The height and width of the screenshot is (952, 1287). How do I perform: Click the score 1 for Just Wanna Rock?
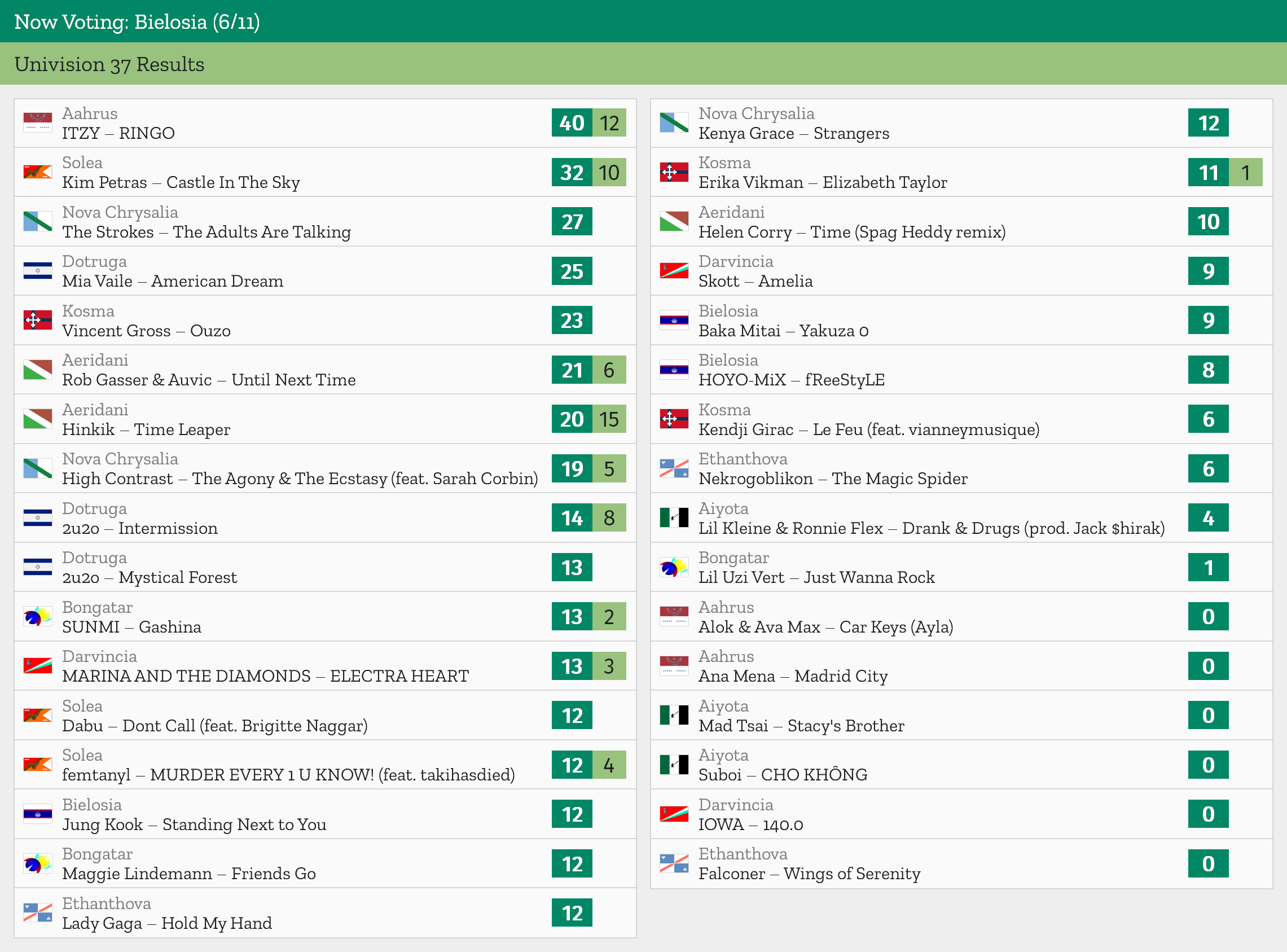coord(1208,567)
